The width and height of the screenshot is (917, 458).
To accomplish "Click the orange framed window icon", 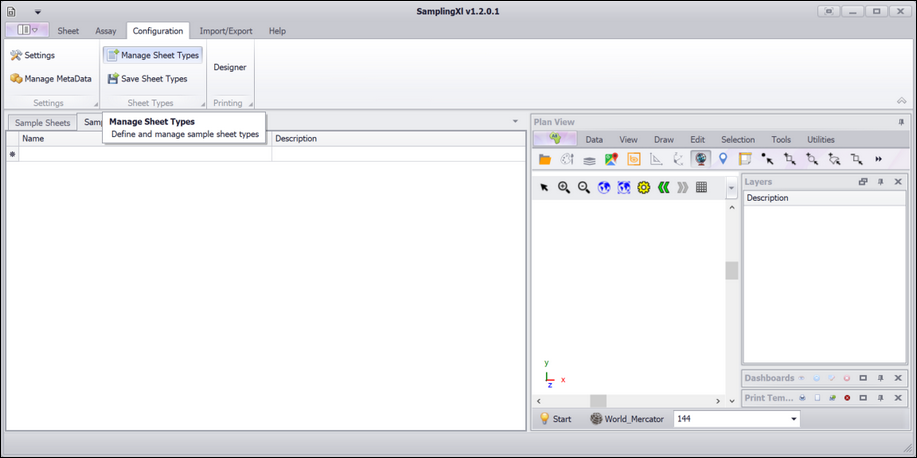I will (x=745, y=159).
